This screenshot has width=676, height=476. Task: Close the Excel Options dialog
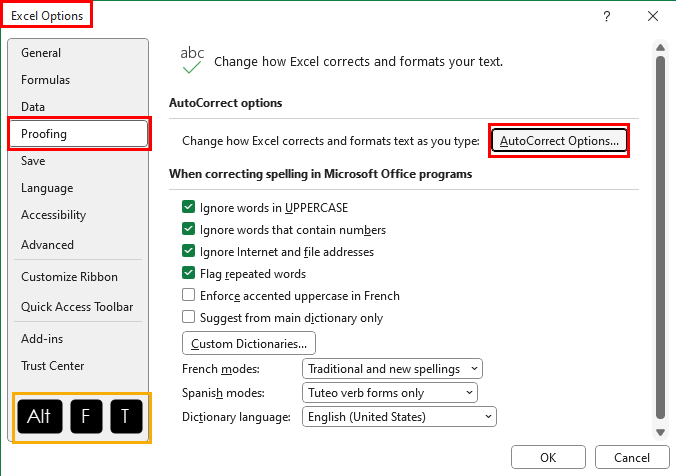coord(653,16)
